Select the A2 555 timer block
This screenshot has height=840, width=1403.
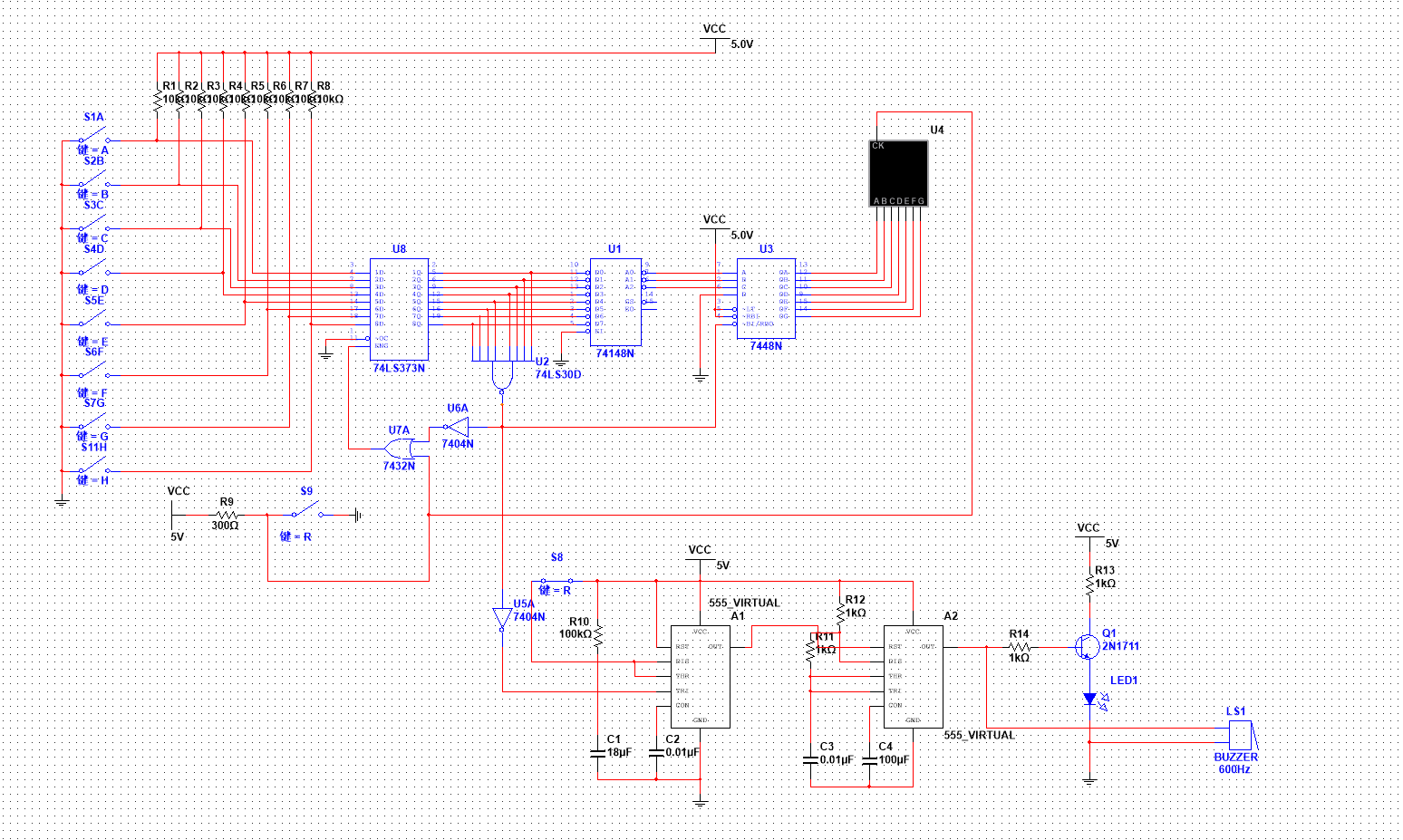coord(914,676)
